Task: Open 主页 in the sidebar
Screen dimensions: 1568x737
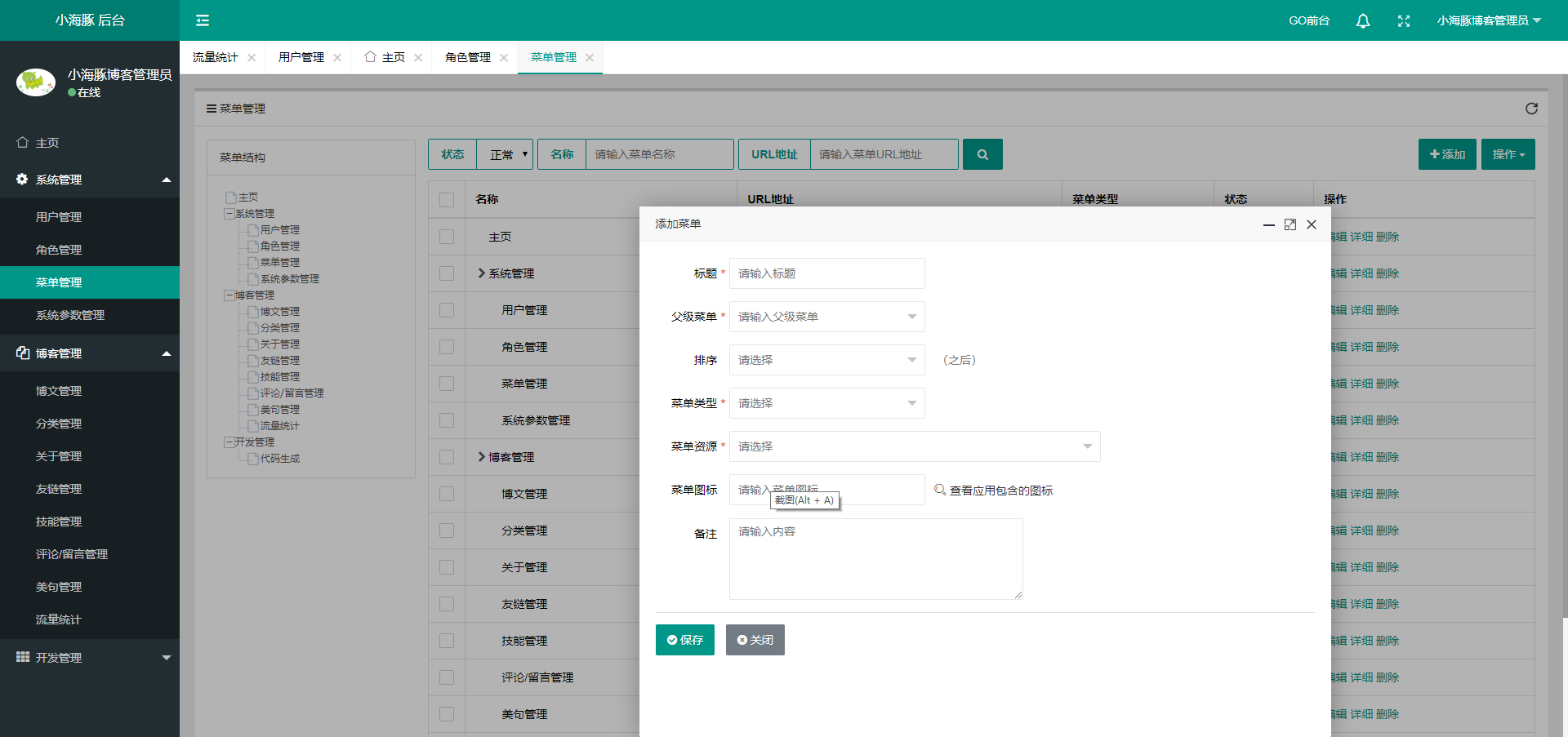Action: 90,143
